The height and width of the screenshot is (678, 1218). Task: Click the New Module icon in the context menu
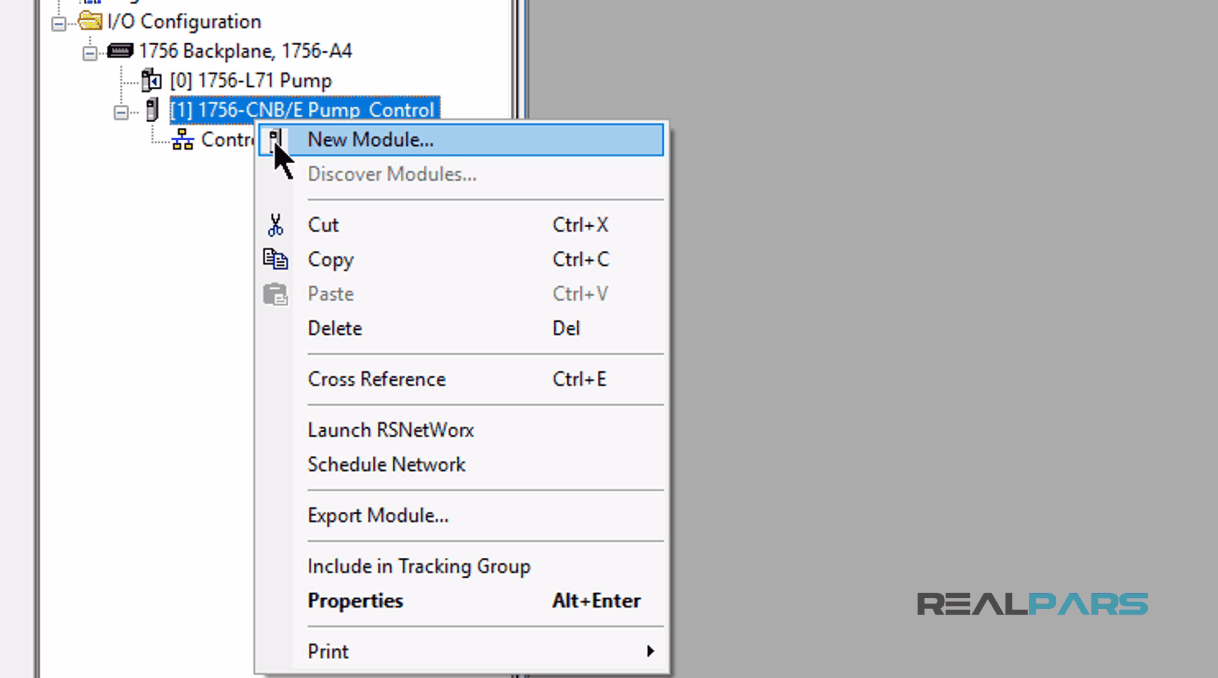click(x=276, y=139)
